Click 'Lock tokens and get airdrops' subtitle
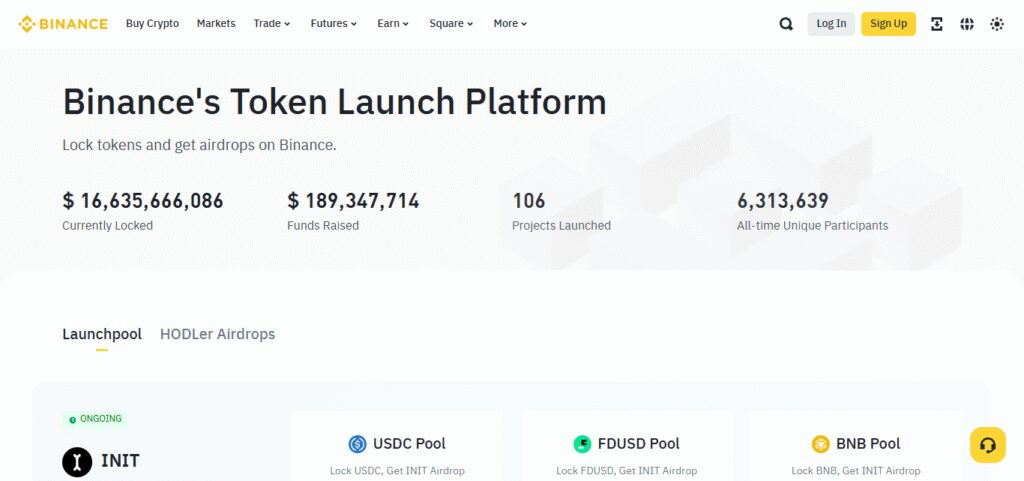 pyautogui.click(x=199, y=145)
